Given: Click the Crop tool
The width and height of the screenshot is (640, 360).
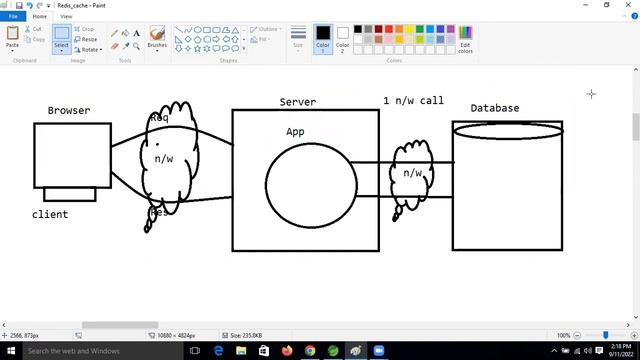Looking at the screenshot, I should tap(84, 29).
